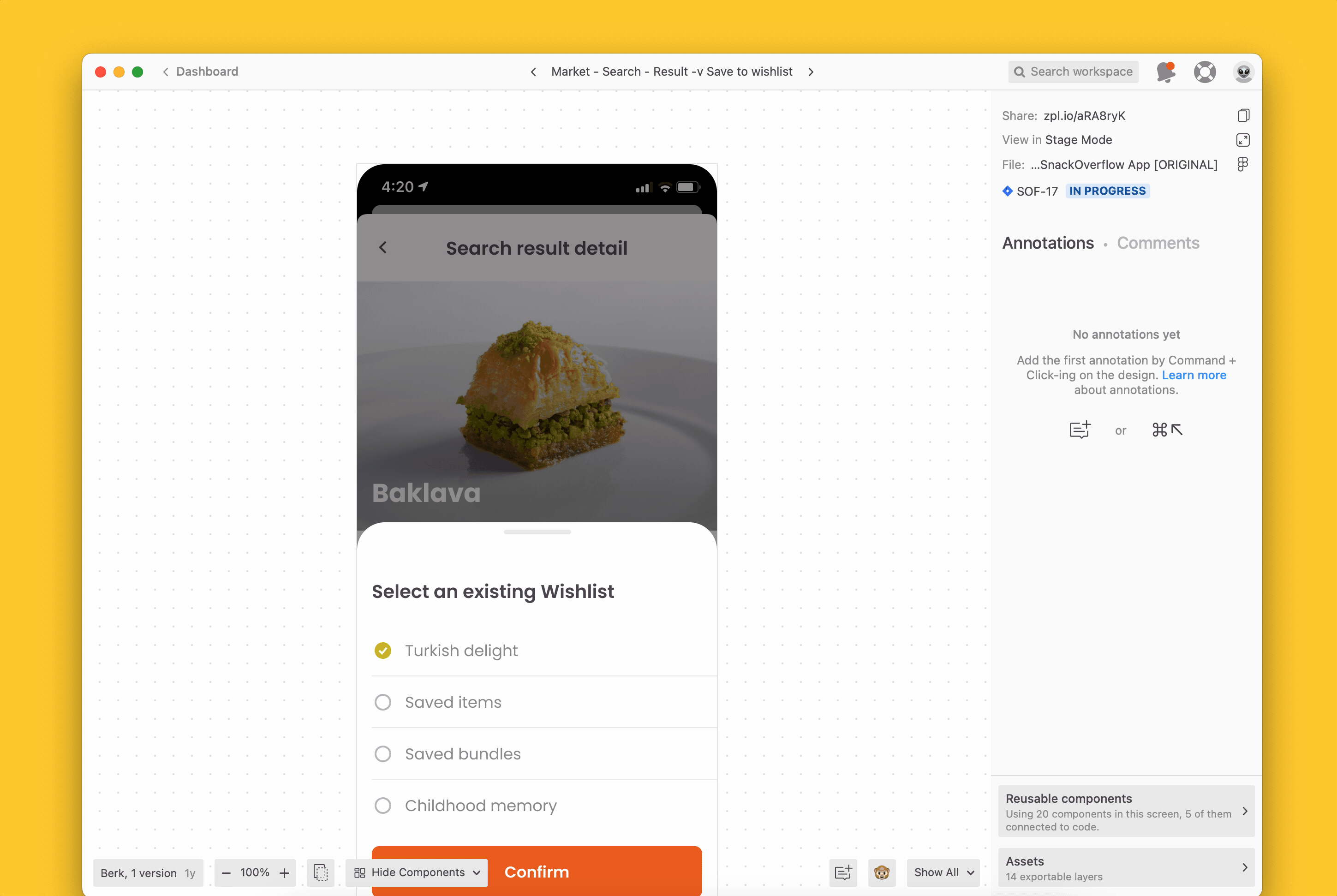Click the copy link icon next to zpl.io
1337x896 pixels.
(1243, 115)
